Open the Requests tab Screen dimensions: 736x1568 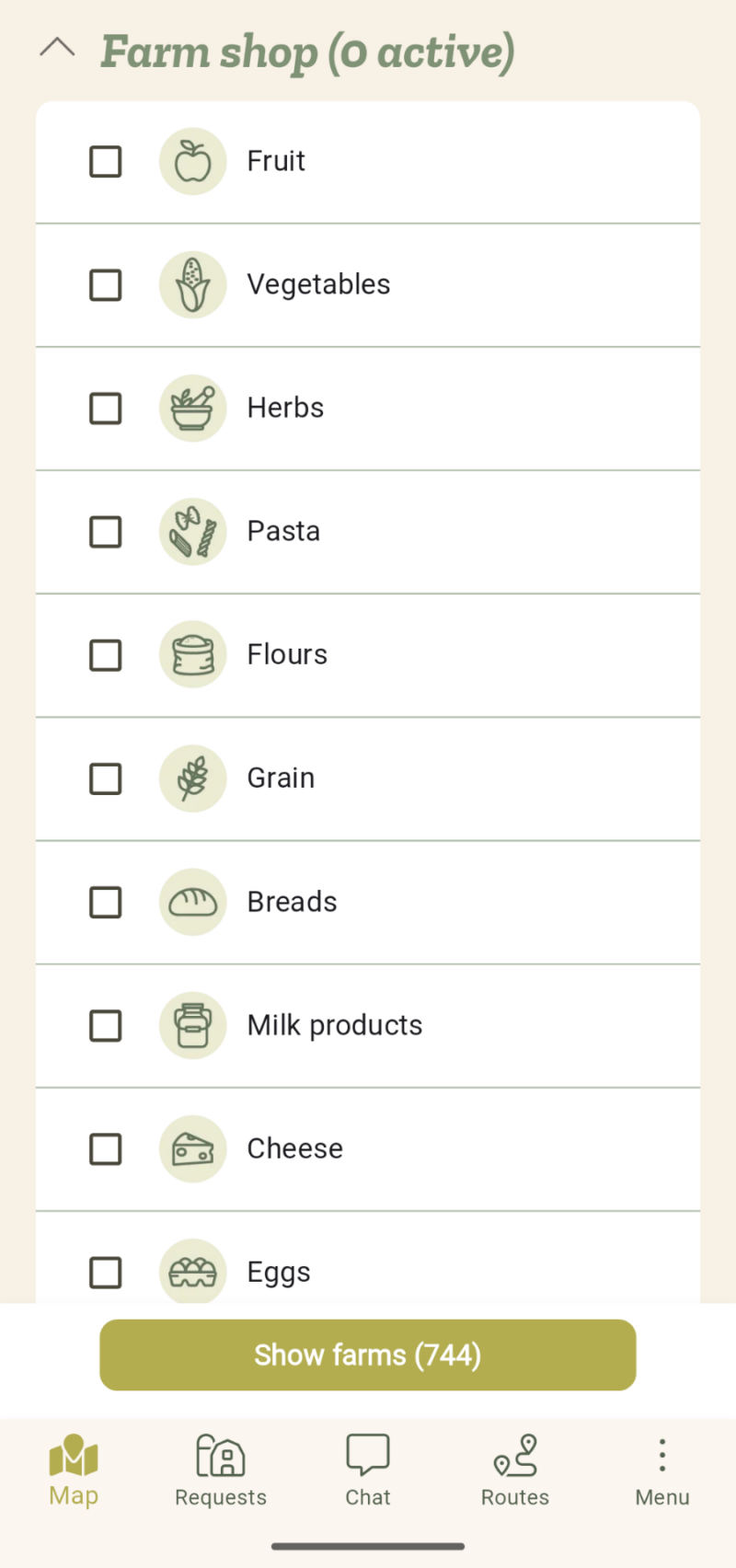[x=221, y=1470]
